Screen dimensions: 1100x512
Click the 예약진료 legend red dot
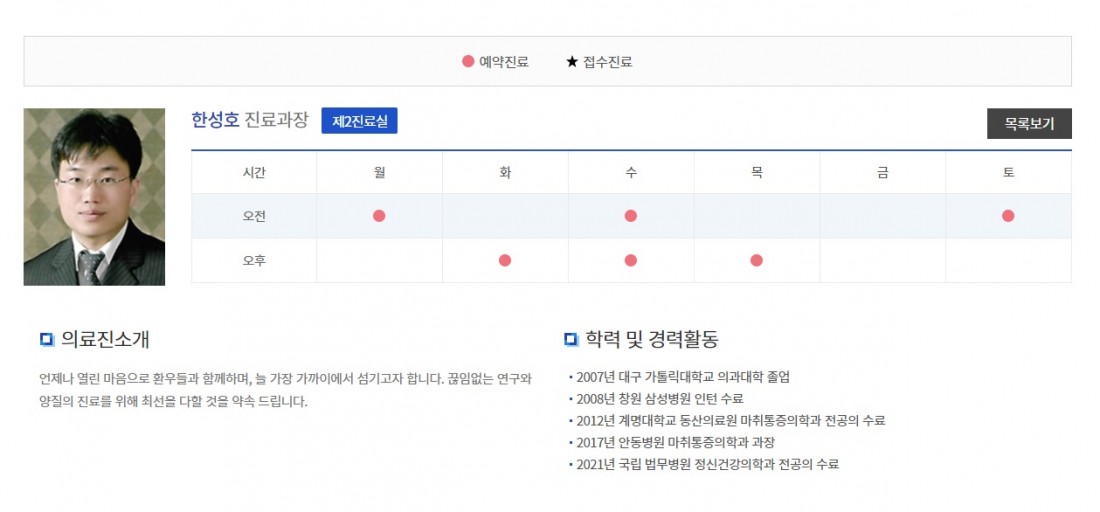pyautogui.click(x=468, y=61)
